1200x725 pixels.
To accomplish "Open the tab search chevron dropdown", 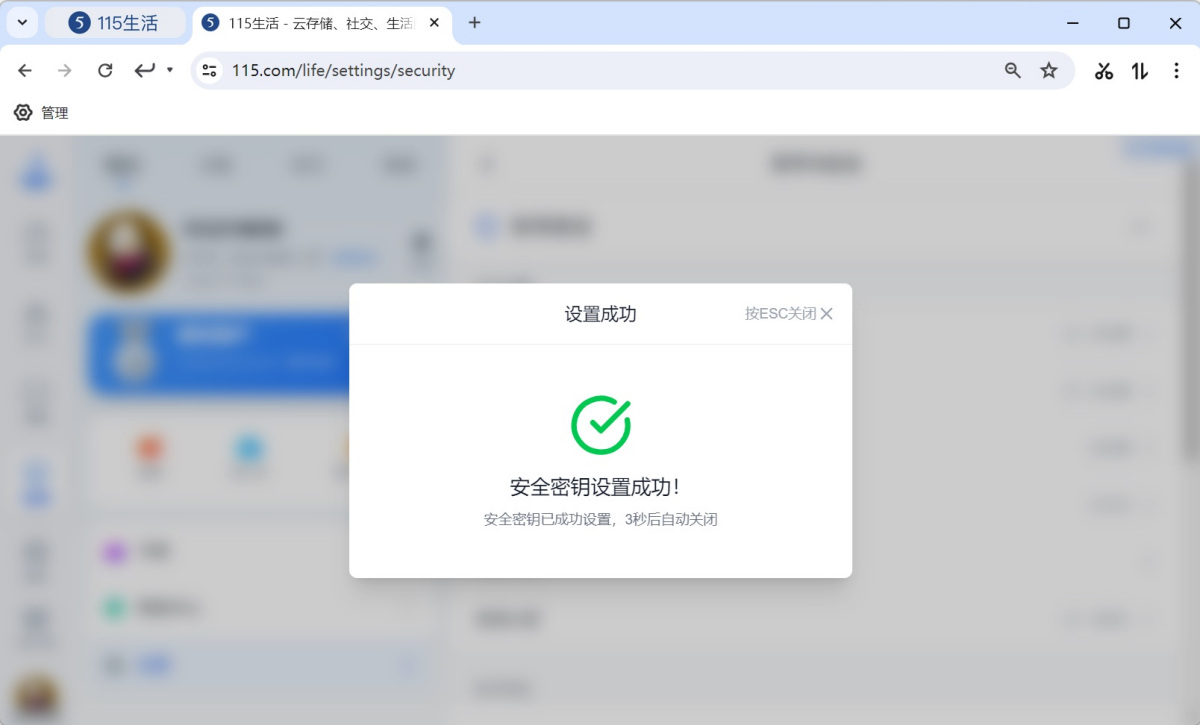I will click(22, 23).
